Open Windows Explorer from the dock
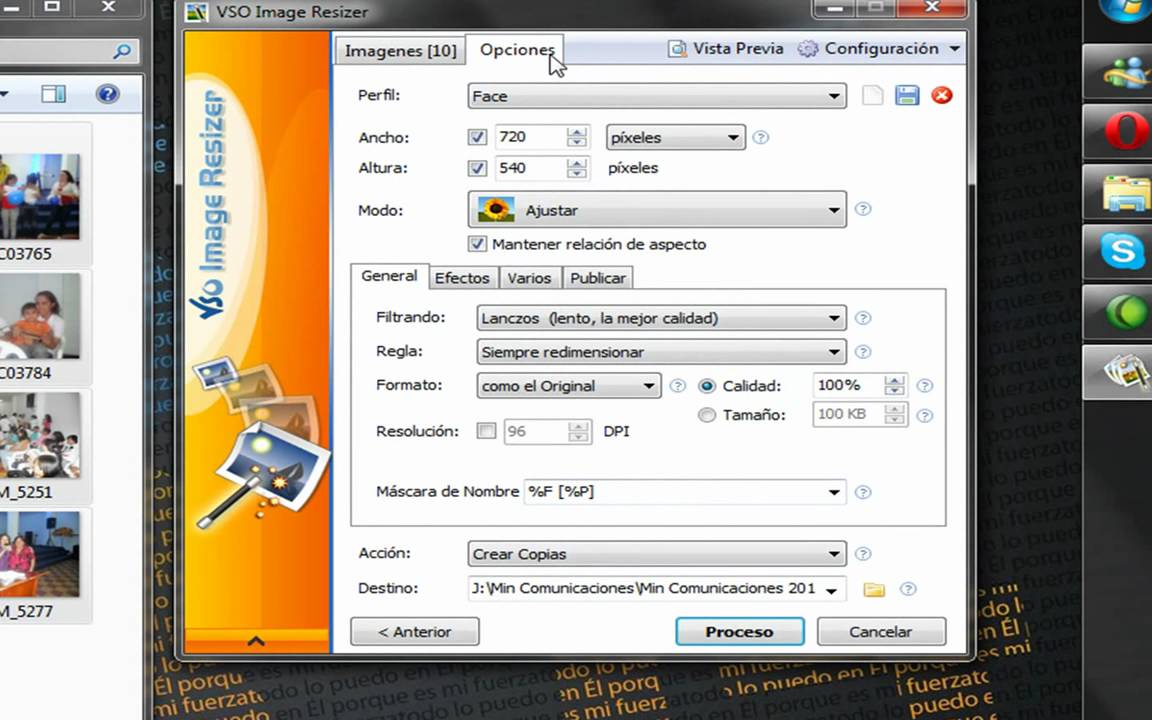 1126,192
